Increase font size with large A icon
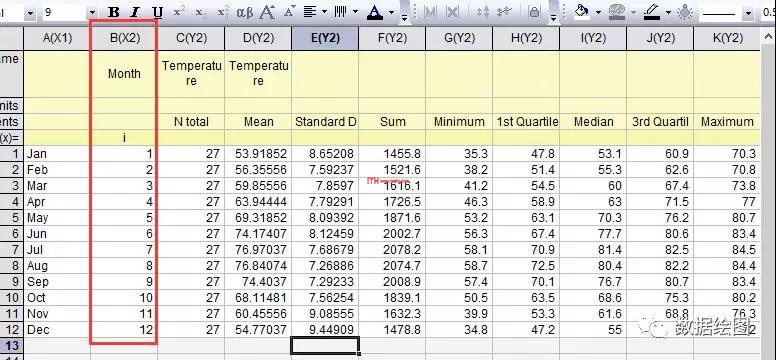This screenshot has width=776, height=360. (x=267, y=12)
